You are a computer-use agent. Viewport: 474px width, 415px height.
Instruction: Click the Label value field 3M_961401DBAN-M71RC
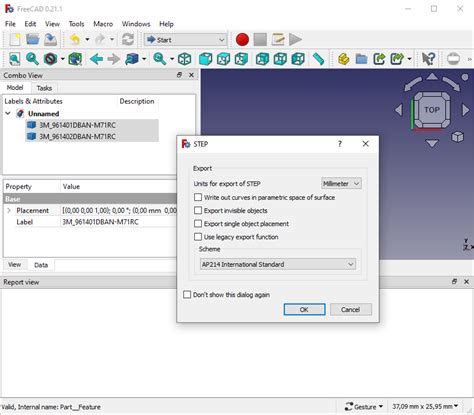119,222
